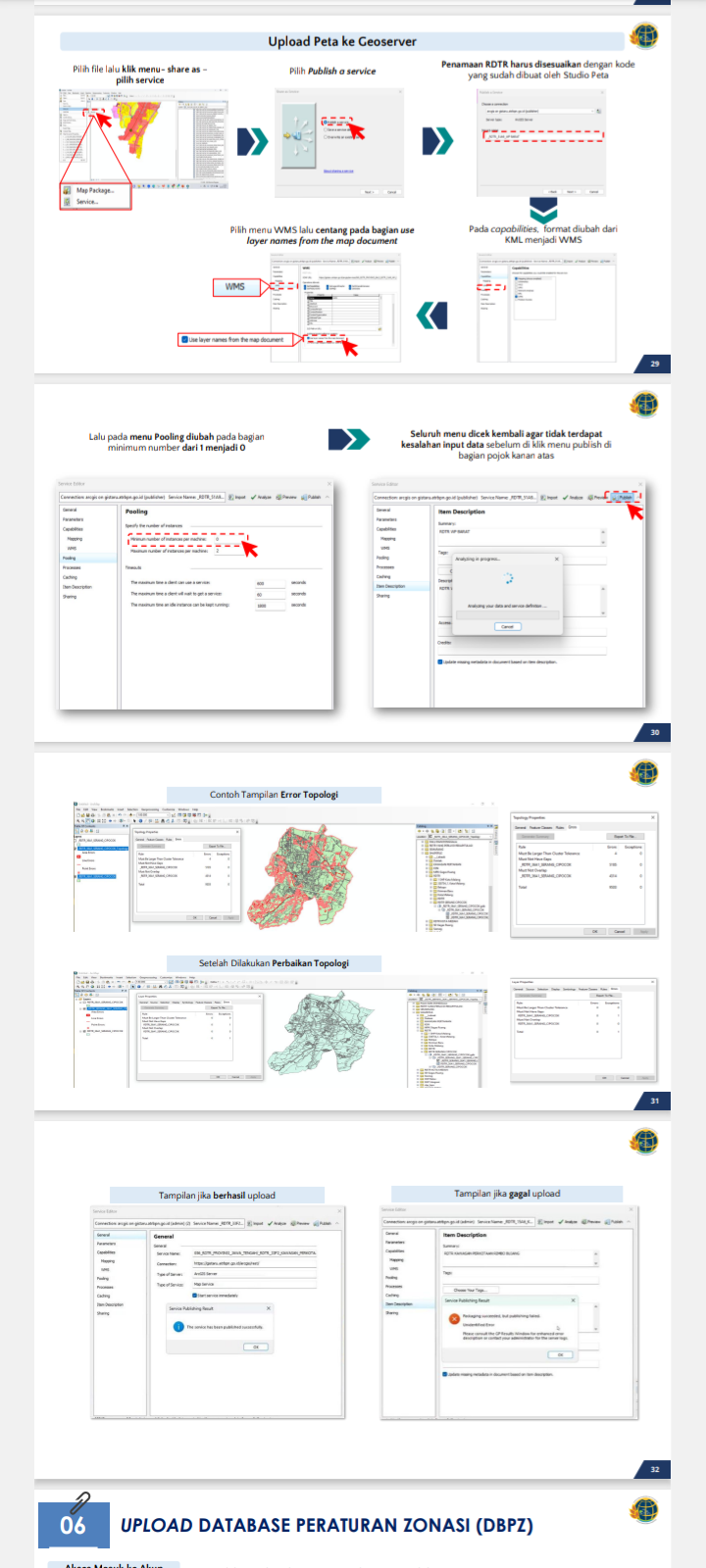The width and height of the screenshot is (706, 1568).
Task: Click Back in the RDTR naming dialog
Action: coord(553,192)
